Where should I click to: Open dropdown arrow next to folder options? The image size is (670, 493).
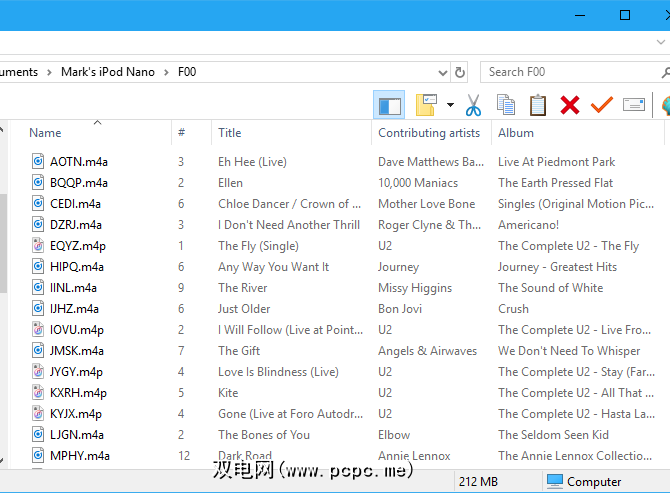click(x=450, y=105)
